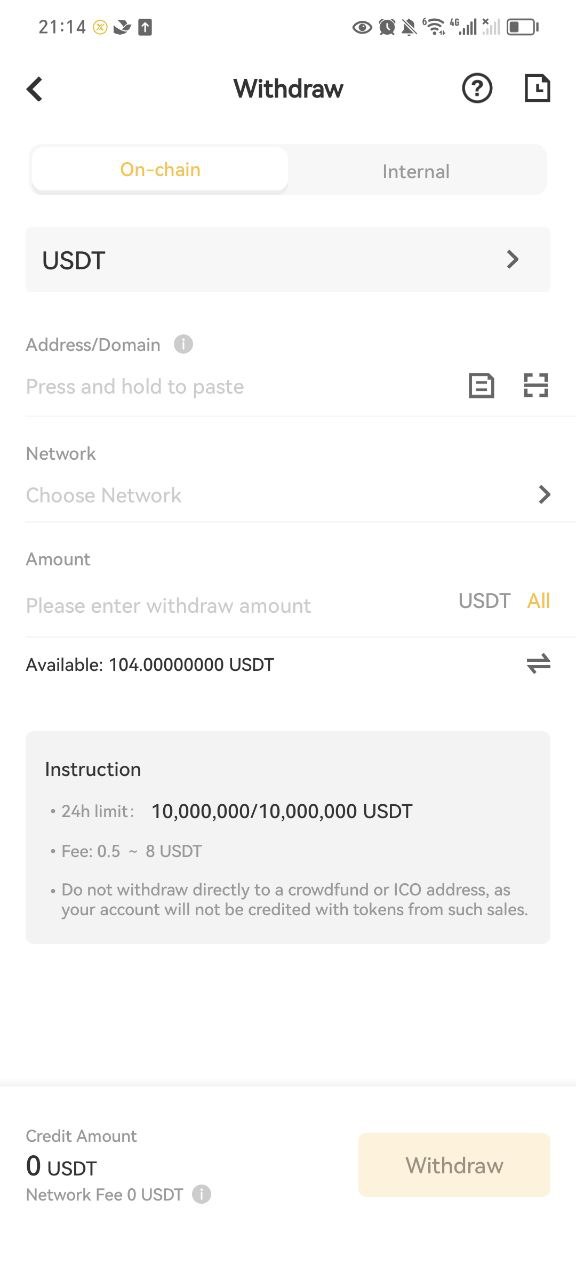Viewport: 576px width, 1280px height.
Task: Switch to the Internal tab
Action: tap(416, 171)
